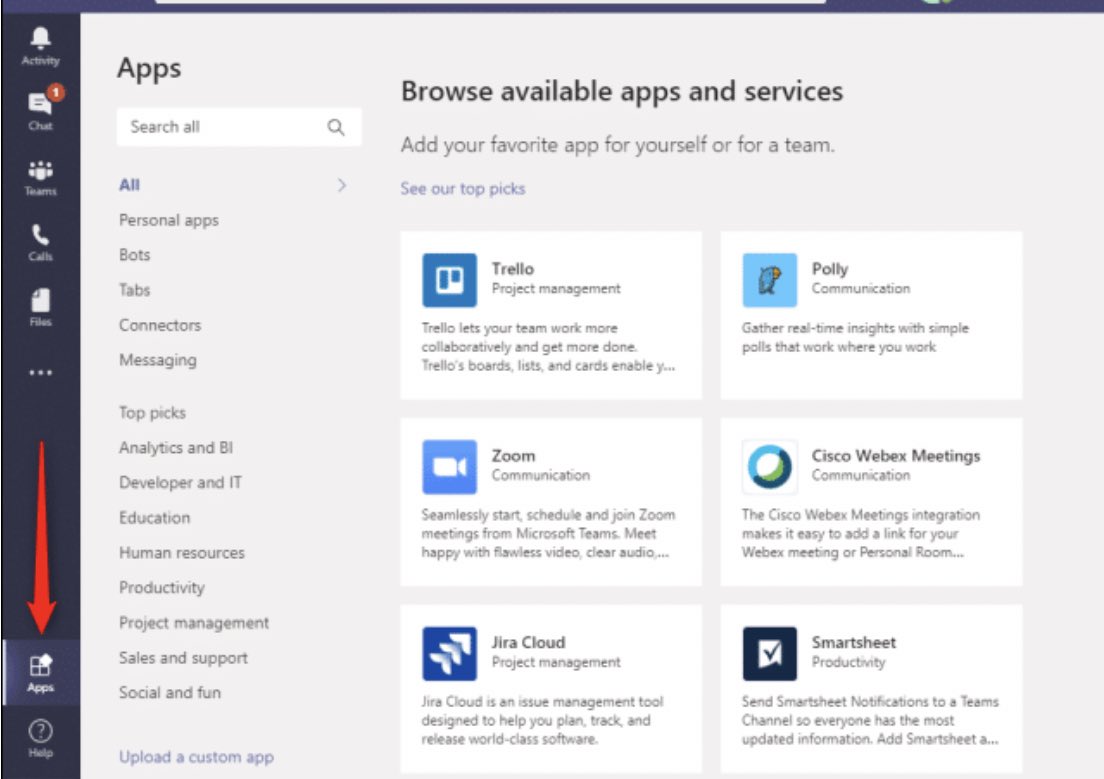Open Project management category in sidebar

pos(194,623)
